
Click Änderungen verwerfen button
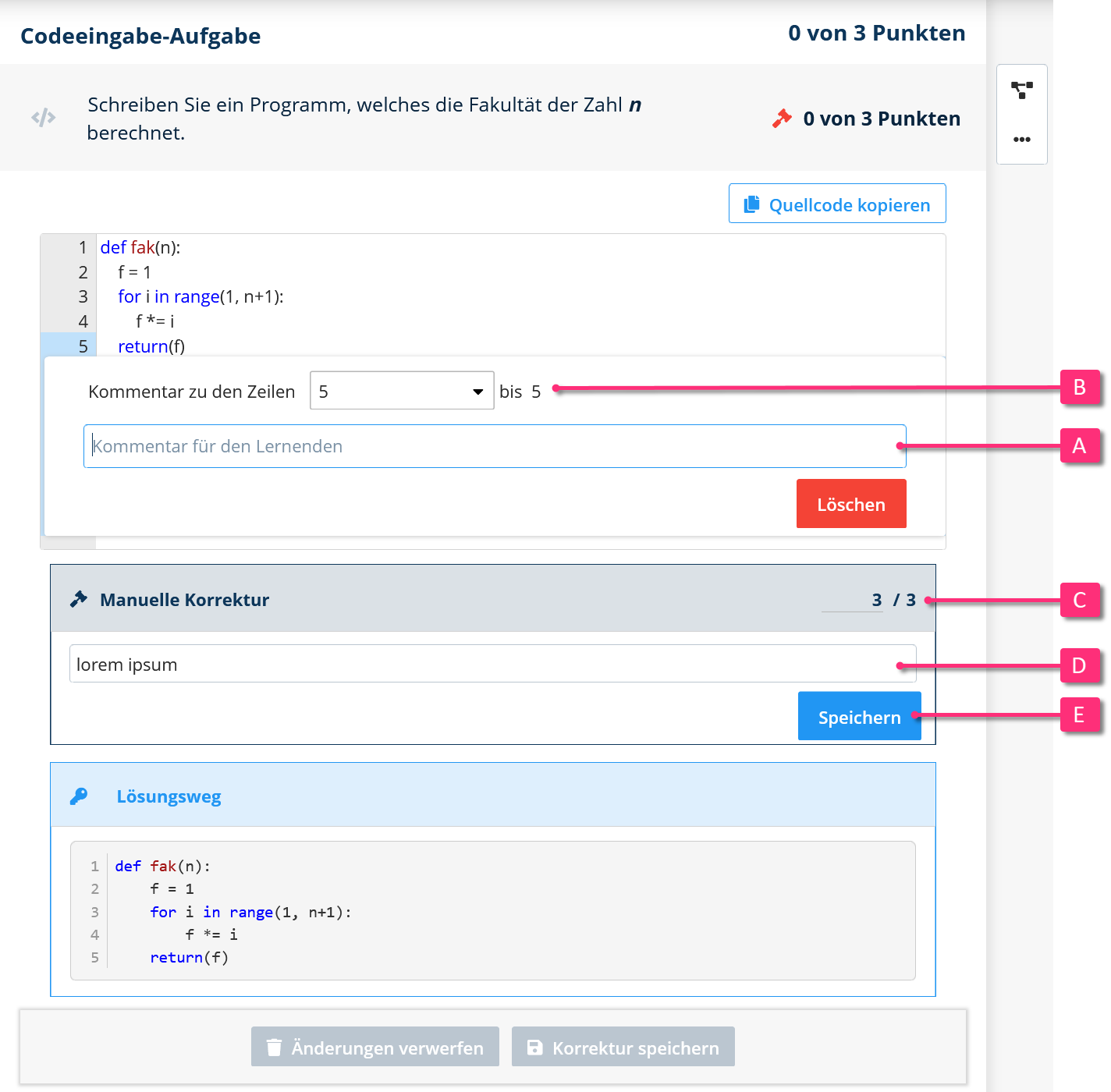pyautogui.click(x=374, y=1047)
